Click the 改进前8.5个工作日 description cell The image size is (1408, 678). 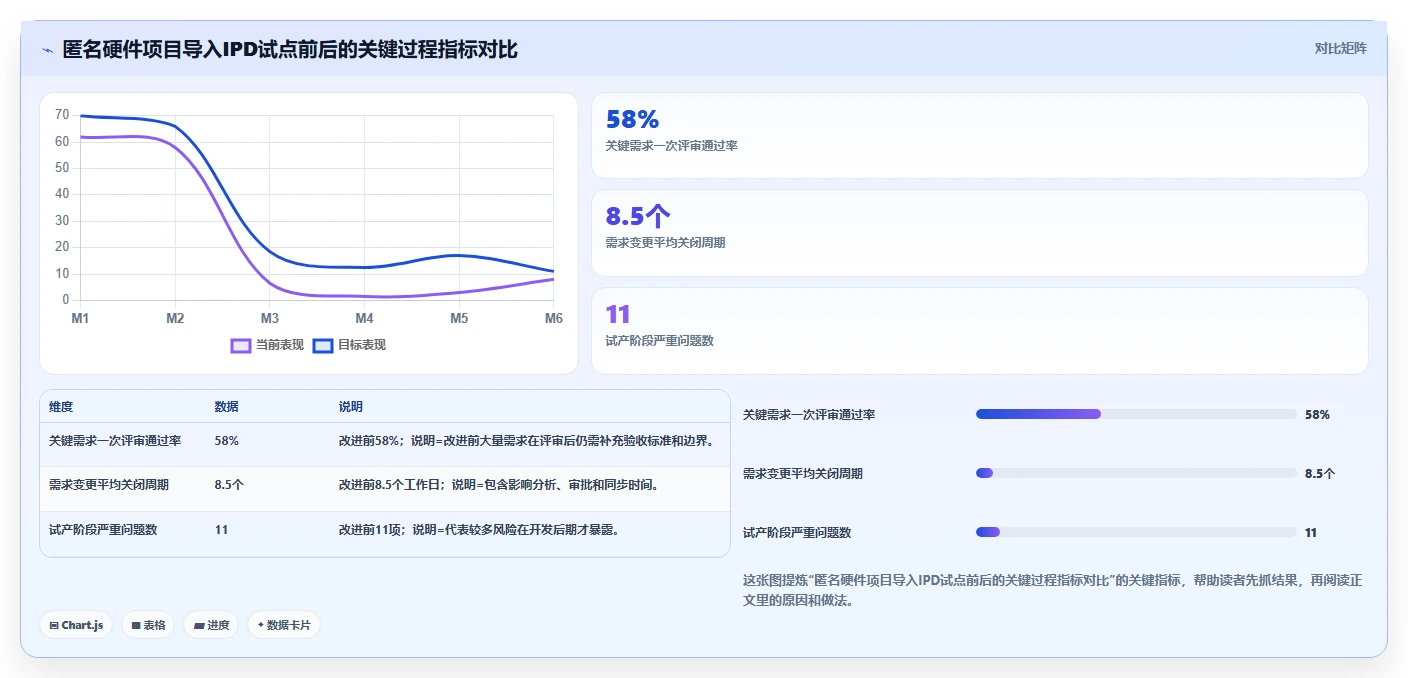point(498,484)
